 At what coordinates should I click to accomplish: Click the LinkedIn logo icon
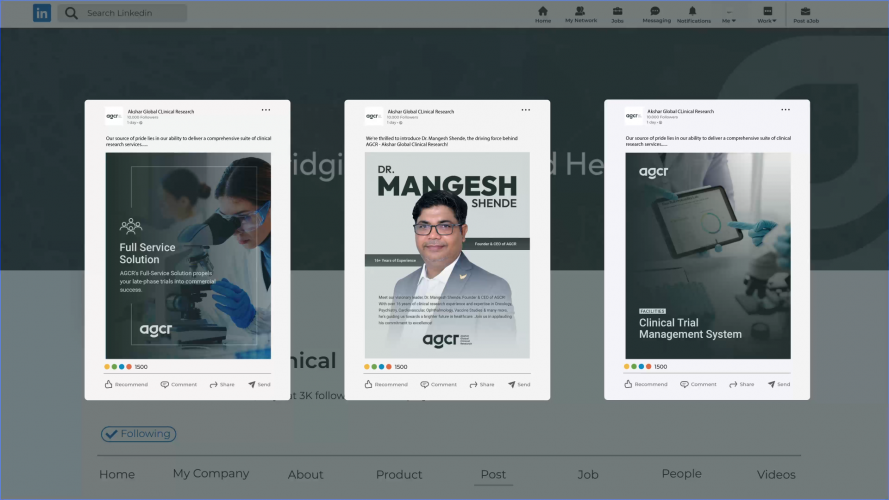41,12
